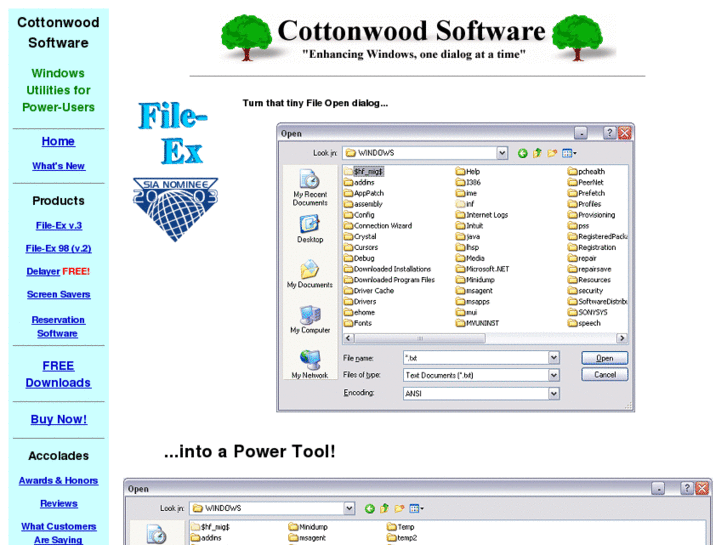The image size is (727, 545).
Task: Click Back arrow icon in lower Open dialog
Action: [x=370, y=509]
